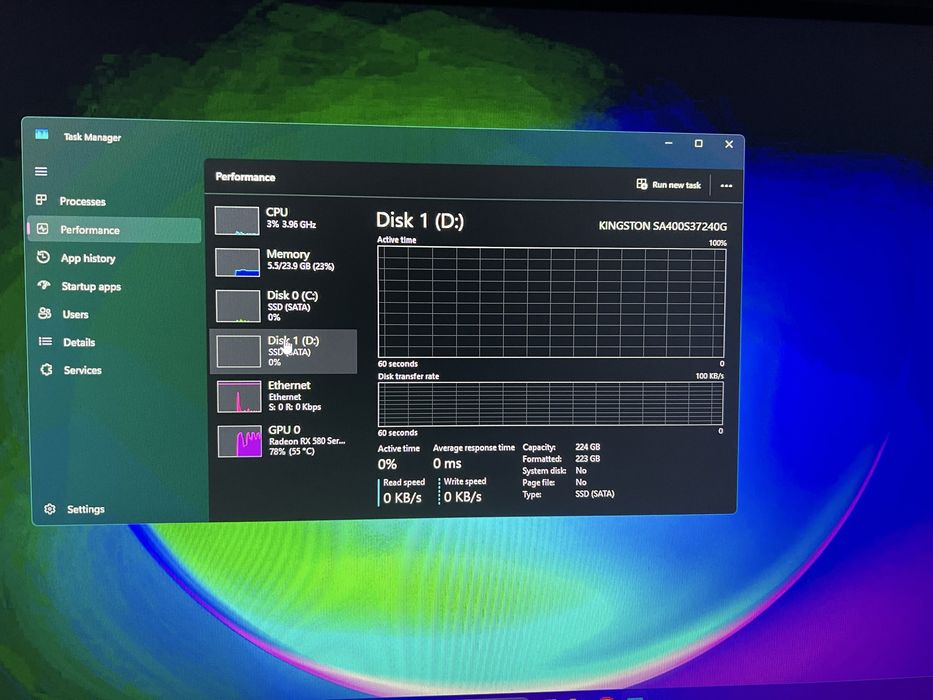
Task: Click the Task Manager app icon
Action: pyautogui.click(x=42, y=135)
